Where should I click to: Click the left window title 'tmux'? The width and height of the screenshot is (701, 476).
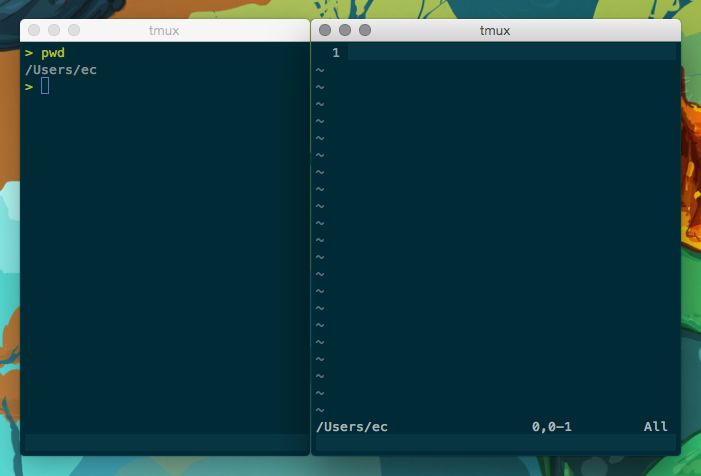click(x=164, y=30)
